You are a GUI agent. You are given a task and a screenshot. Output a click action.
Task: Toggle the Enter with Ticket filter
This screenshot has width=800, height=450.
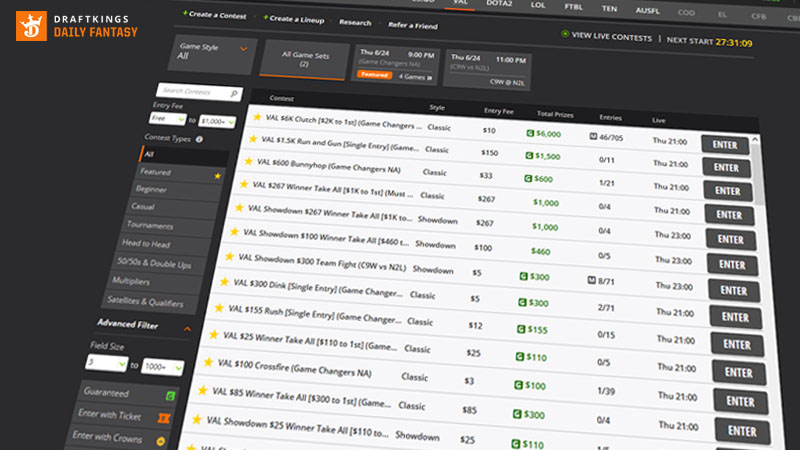[x=122, y=416]
